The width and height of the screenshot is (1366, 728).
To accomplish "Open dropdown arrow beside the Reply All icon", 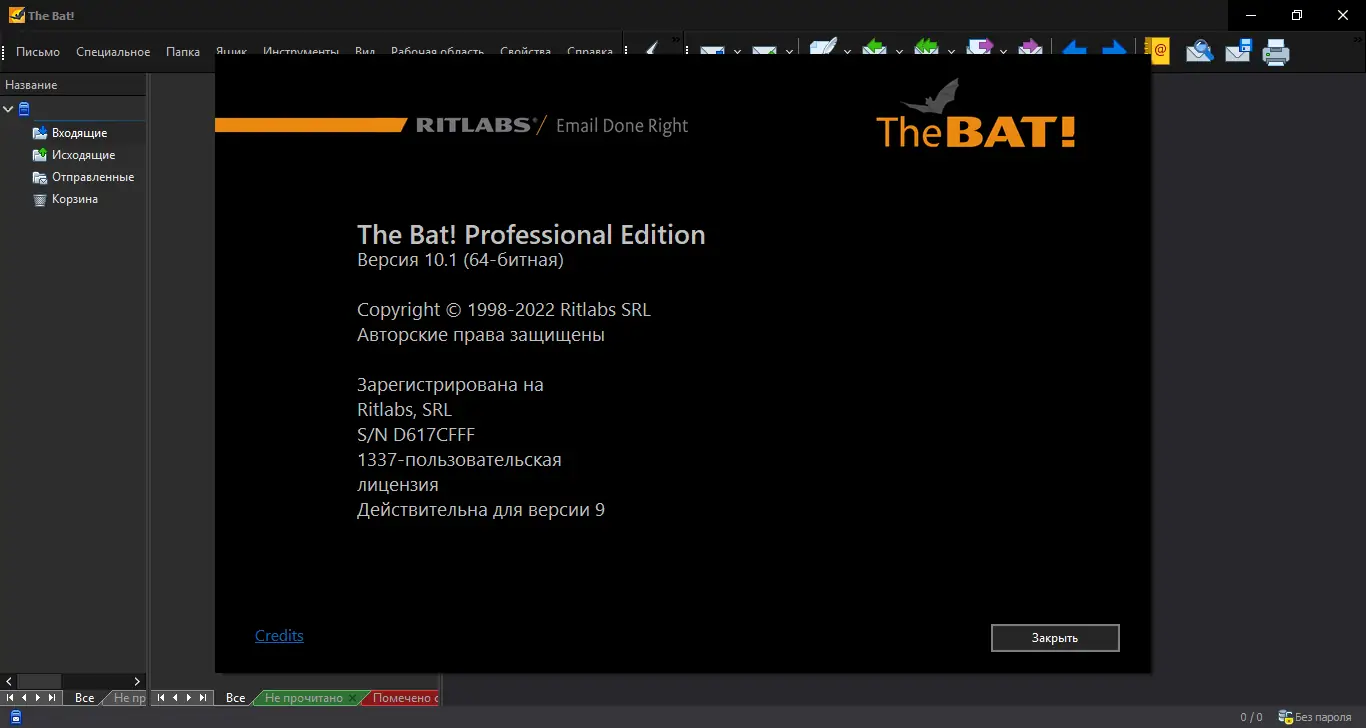I will 951,51.
